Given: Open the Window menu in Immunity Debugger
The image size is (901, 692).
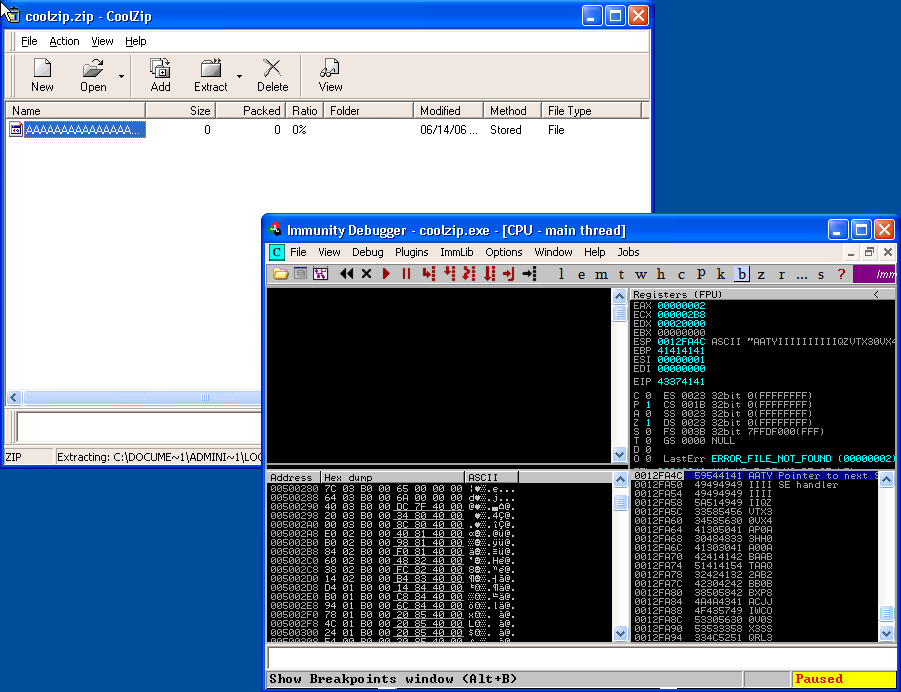Looking at the screenshot, I should [553, 252].
